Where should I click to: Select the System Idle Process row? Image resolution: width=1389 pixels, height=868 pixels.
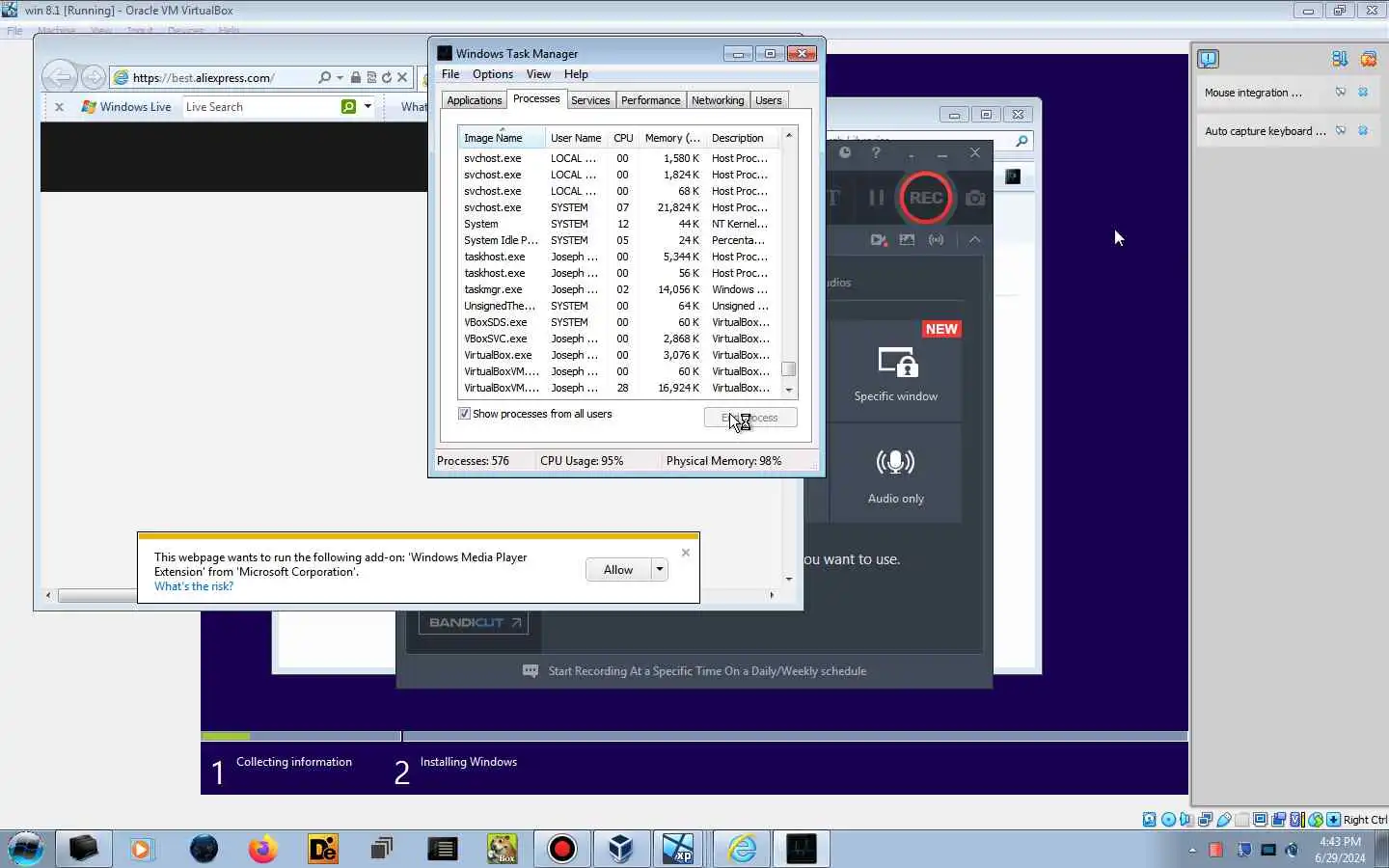[618, 240]
